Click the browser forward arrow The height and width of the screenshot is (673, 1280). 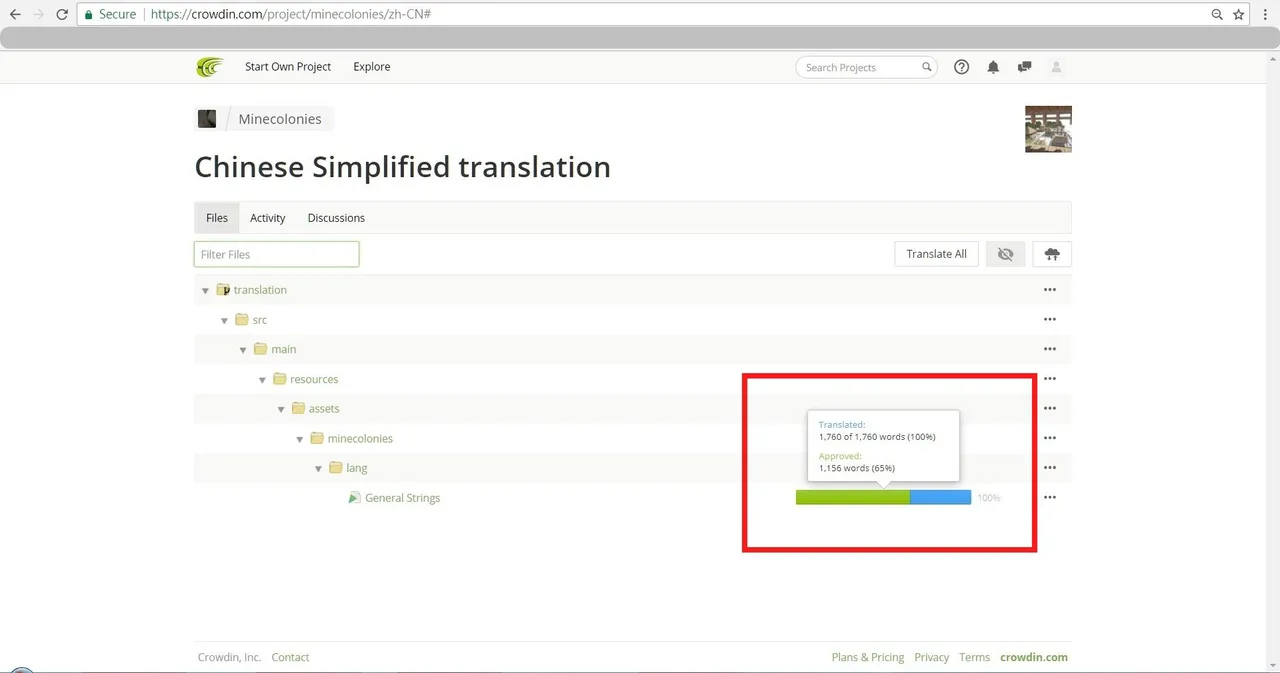[x=38, y=15]
